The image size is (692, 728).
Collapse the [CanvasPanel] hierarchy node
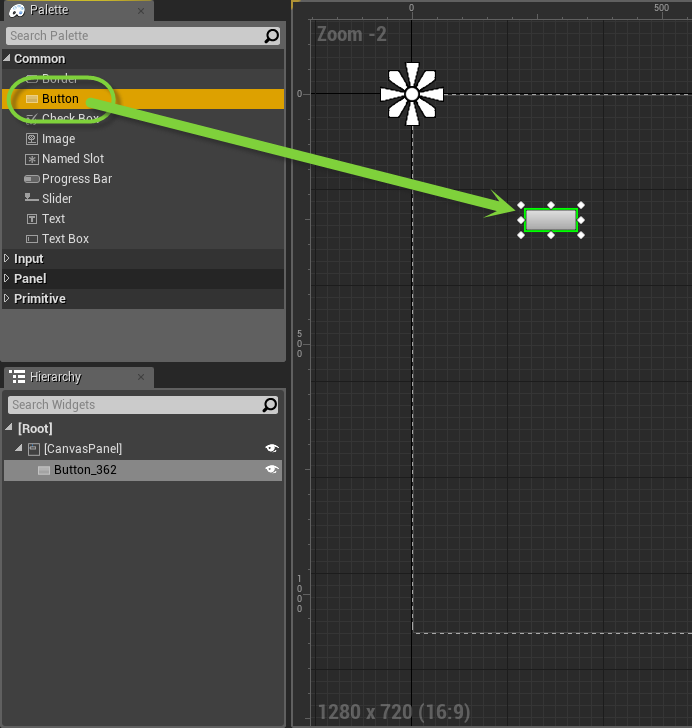(x=19, y=448)
